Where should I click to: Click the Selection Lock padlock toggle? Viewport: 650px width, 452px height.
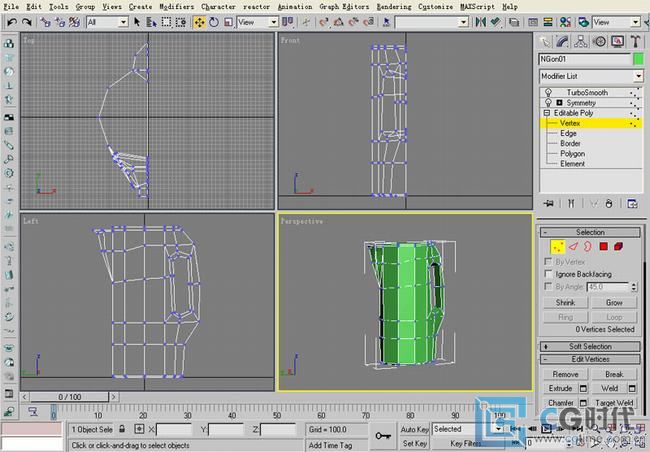pyautogui.click(x=122, y=429)
